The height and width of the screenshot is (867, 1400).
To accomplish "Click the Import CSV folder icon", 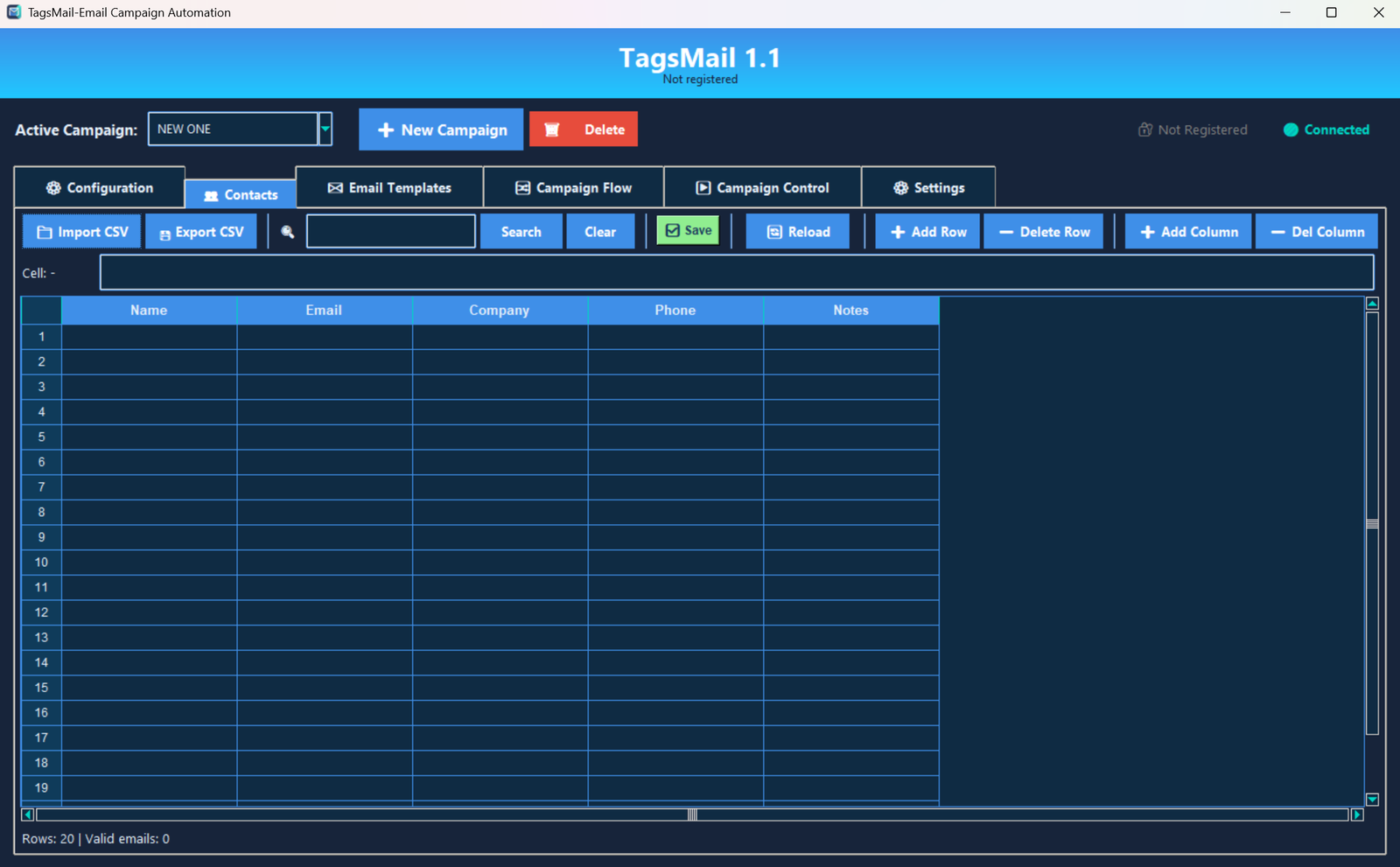I will [45, 233].
